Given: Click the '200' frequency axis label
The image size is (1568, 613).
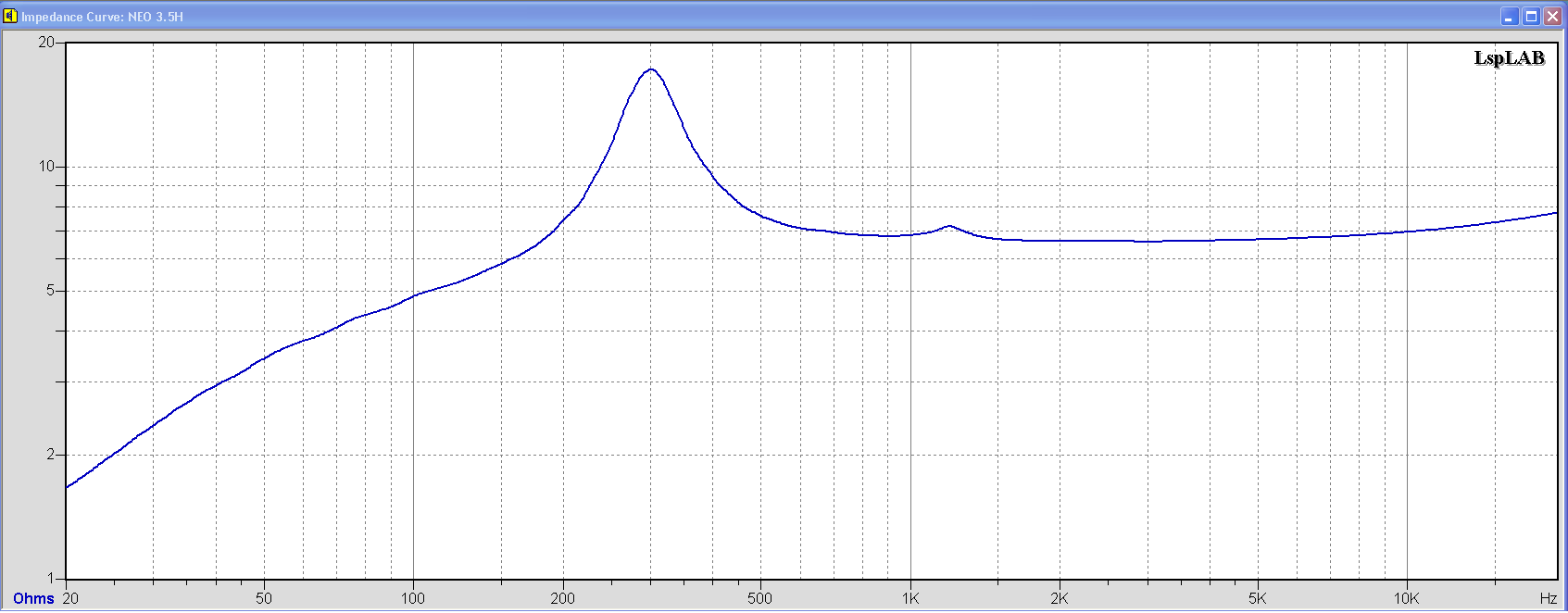Looking at the screenshot, I should (562, 598).
